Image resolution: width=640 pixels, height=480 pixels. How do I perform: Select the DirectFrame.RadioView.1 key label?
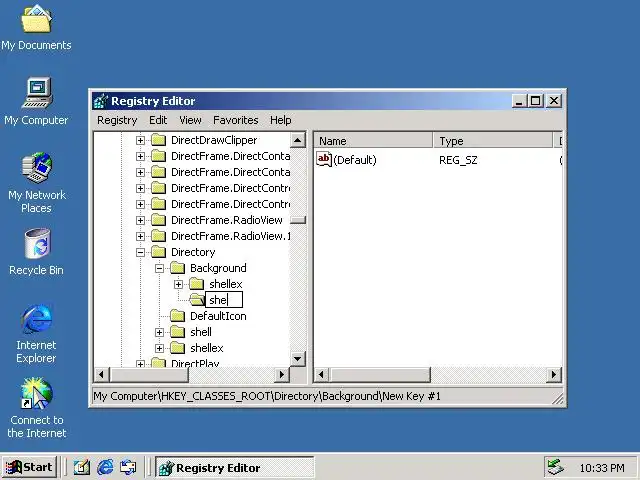(x=231, y=236)
